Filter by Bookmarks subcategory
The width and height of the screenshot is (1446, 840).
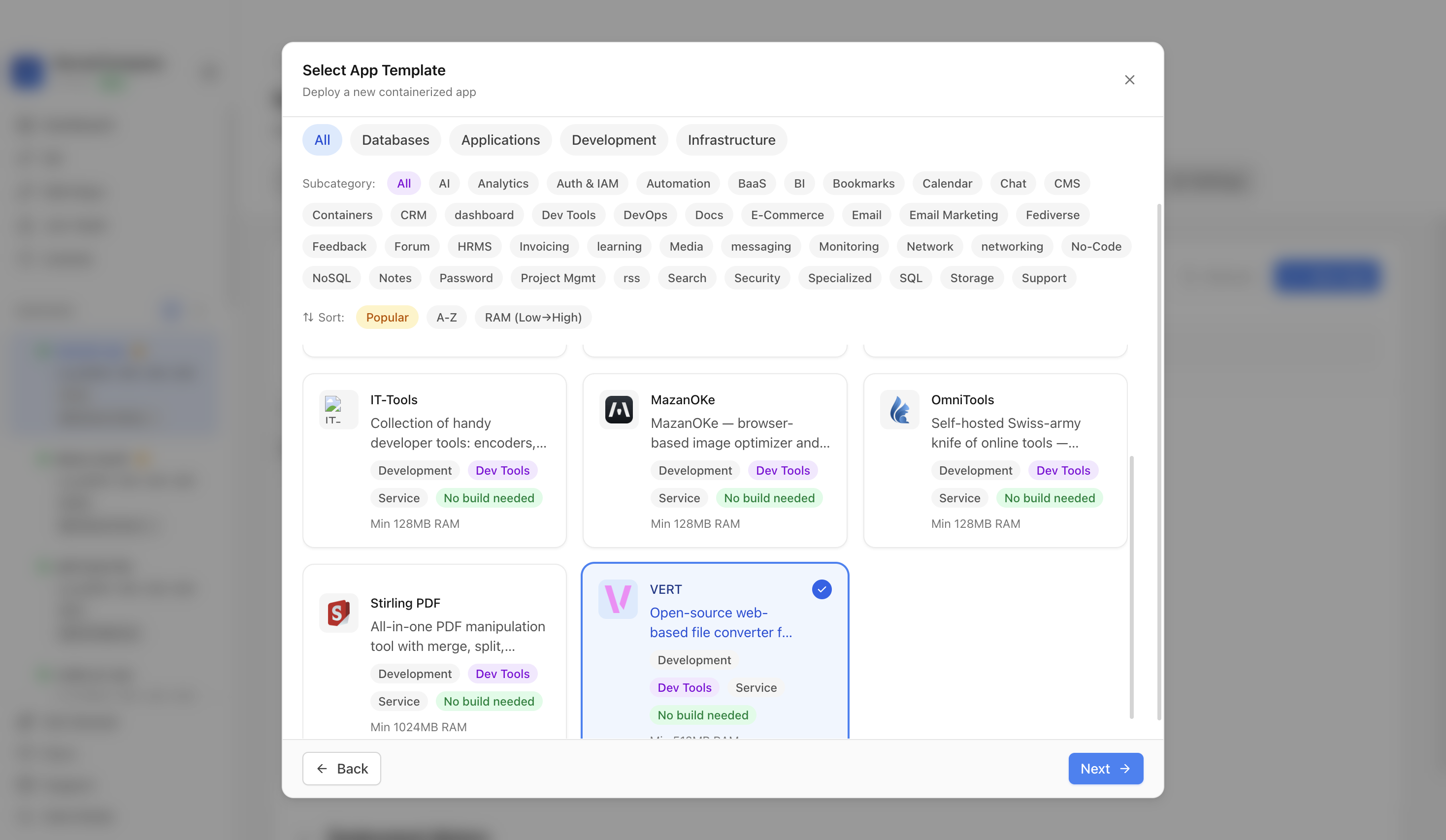click(x=863, y=184)
